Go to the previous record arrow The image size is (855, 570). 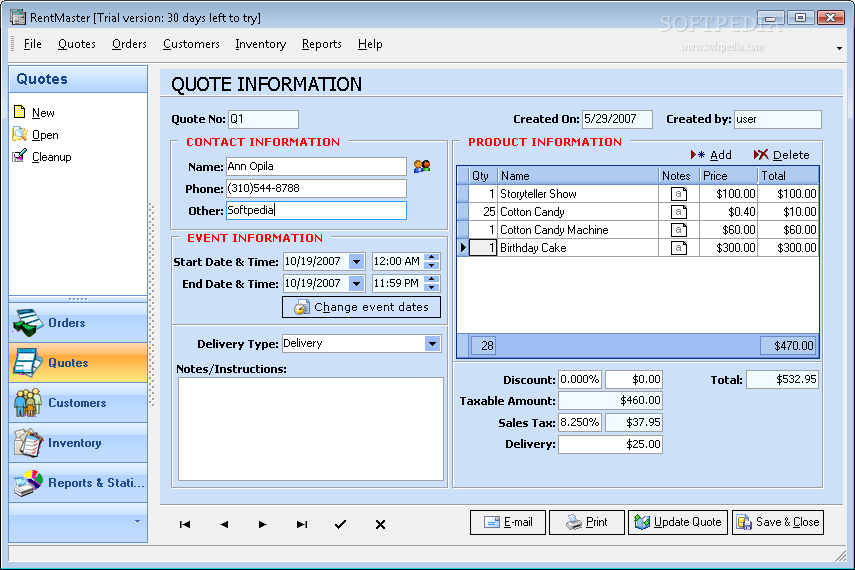pos(224,524)
